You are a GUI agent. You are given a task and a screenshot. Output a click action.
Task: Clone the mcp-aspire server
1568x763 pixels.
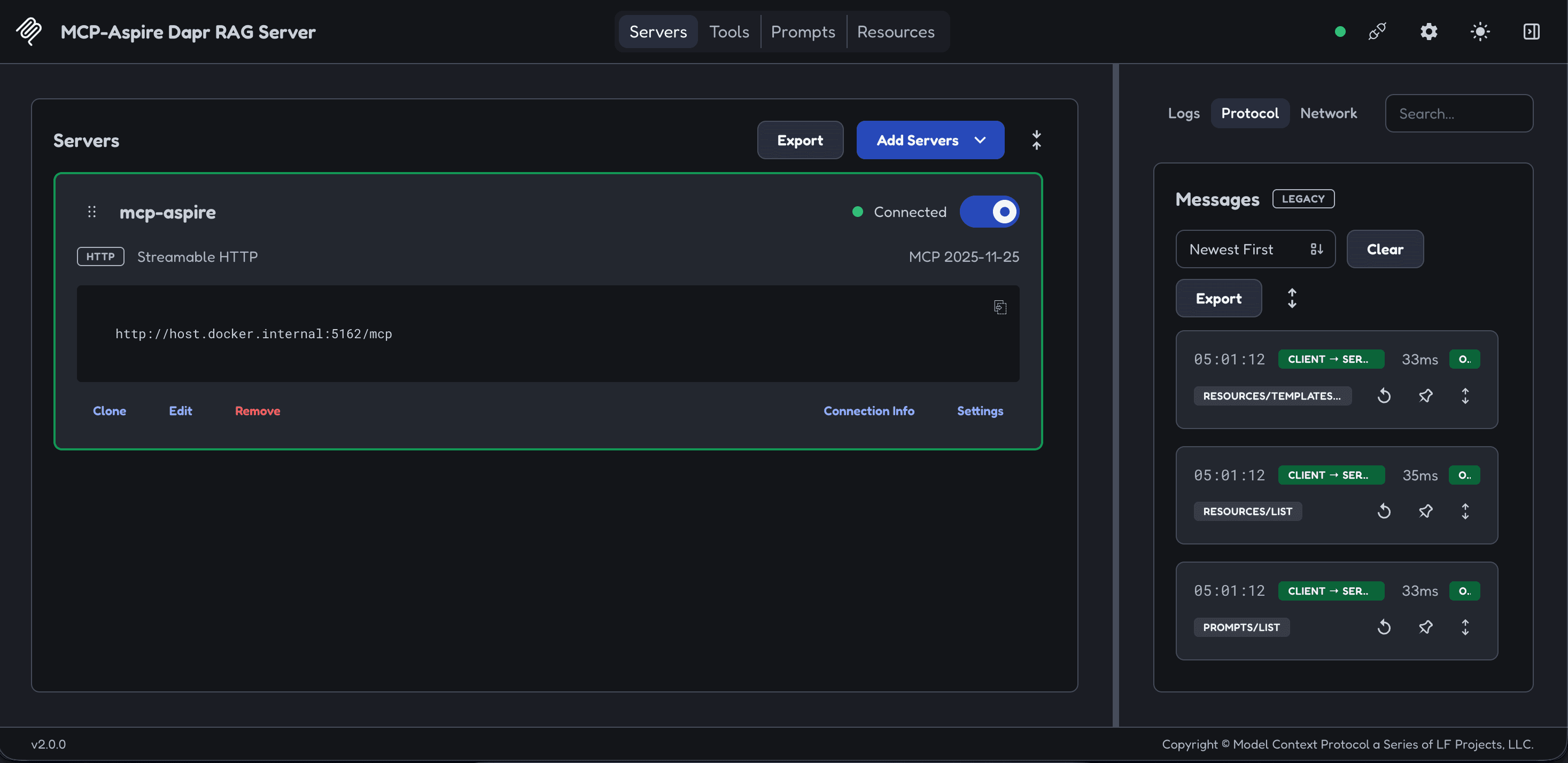pos(110,411)
